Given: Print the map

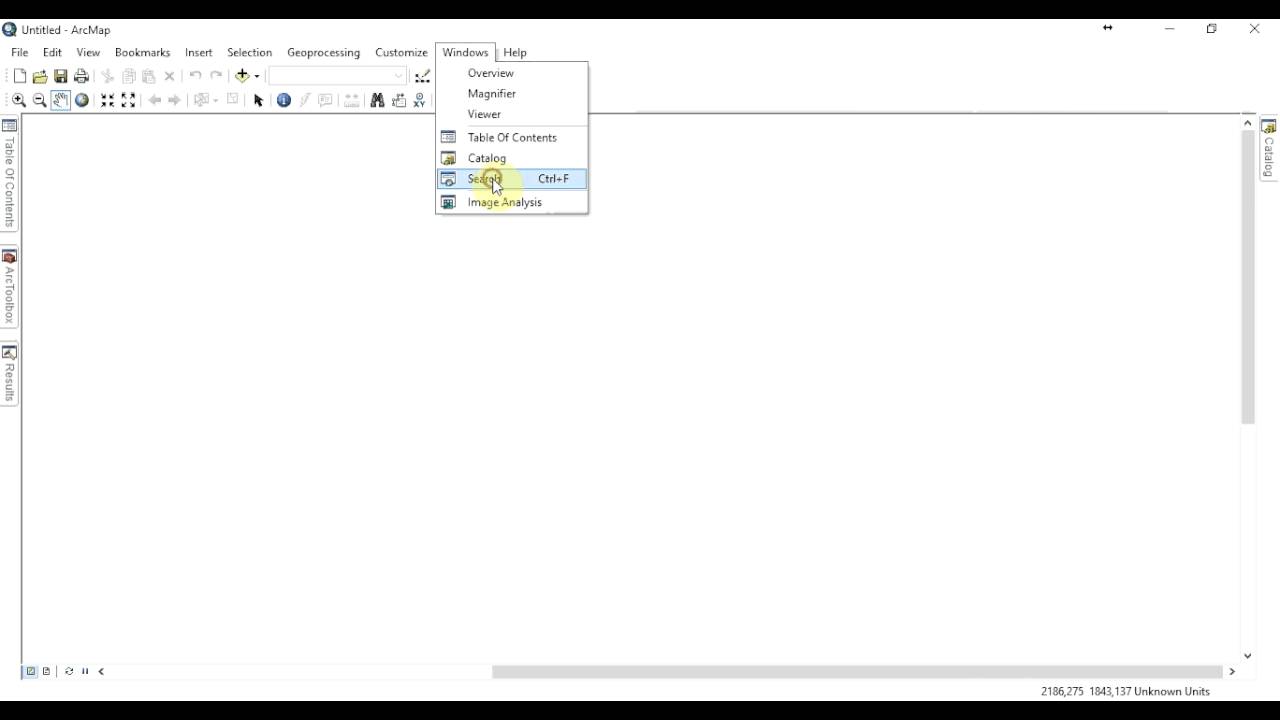Looking at the screenshot, I should (82, 76).
